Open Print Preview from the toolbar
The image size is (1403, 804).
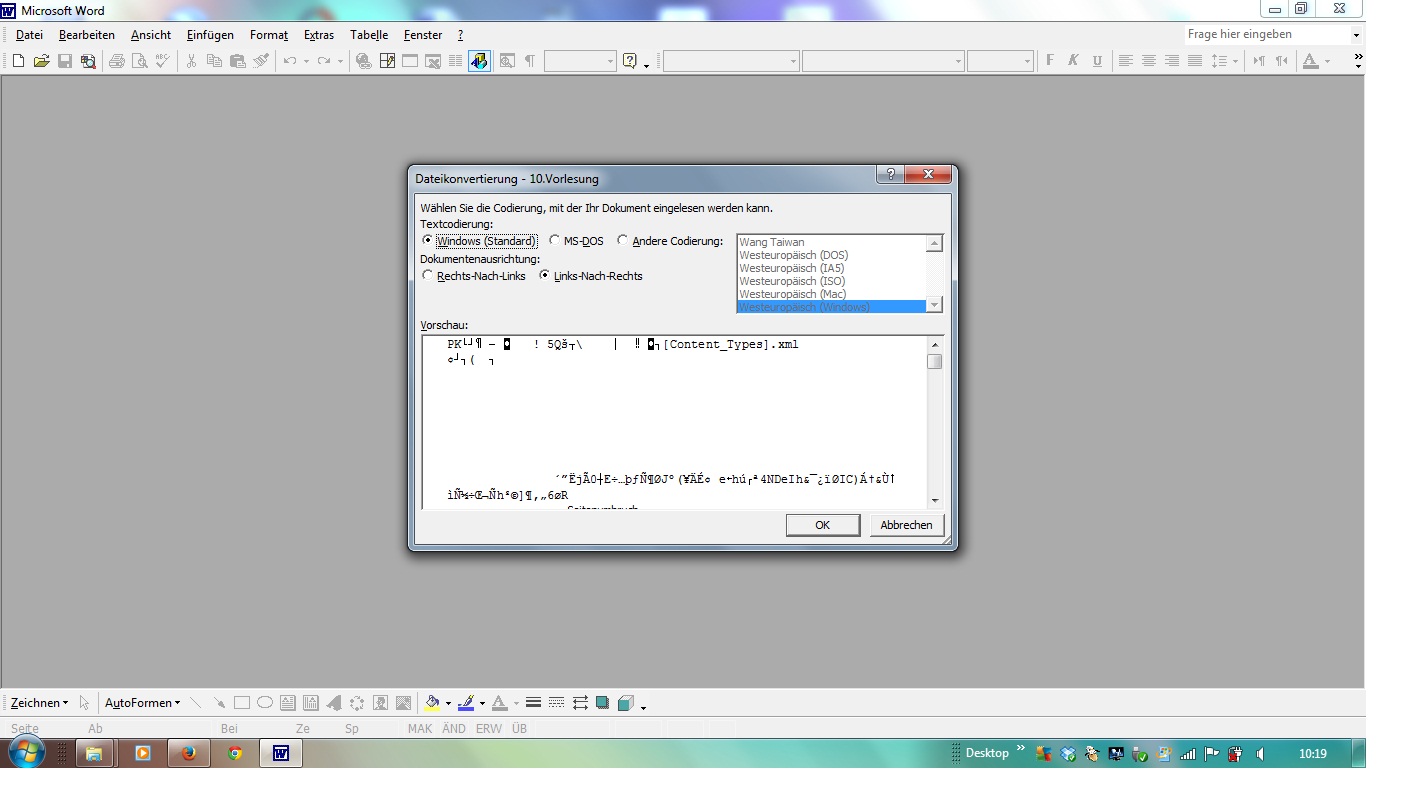(139, 61)
